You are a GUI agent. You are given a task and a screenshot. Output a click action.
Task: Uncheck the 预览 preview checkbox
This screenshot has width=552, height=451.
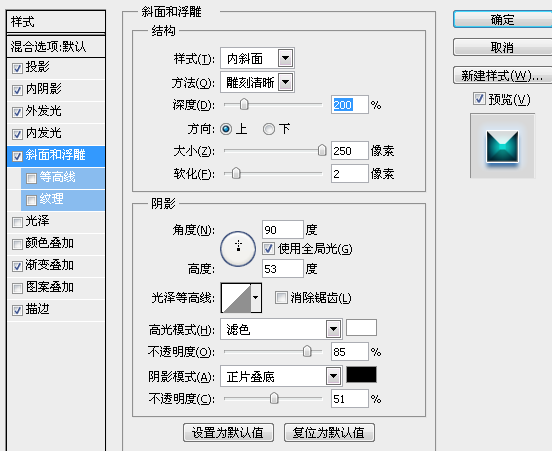click(479, 99)
